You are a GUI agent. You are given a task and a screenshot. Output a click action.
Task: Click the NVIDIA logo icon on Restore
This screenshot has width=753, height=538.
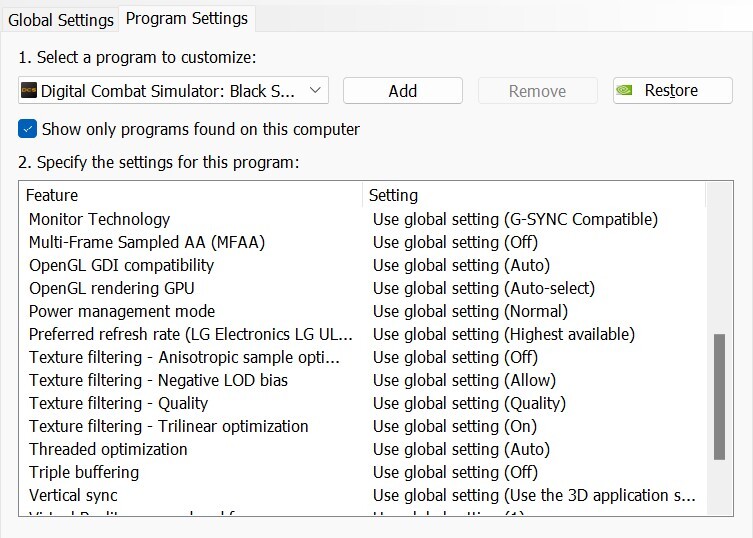coord(624,90)
